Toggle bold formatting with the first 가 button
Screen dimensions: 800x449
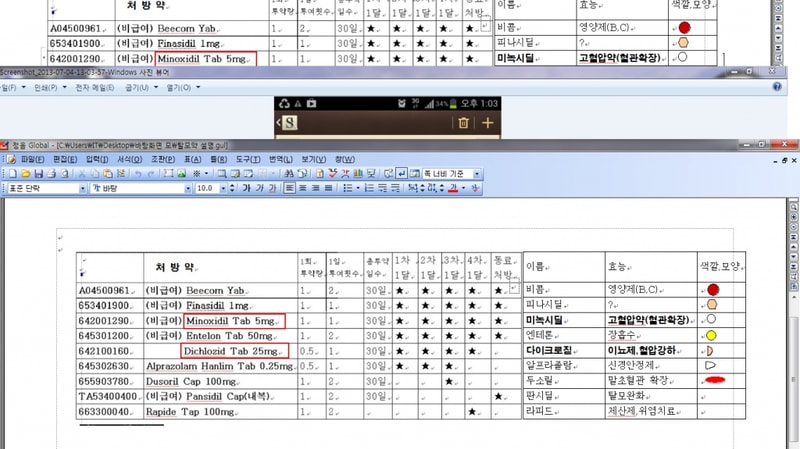[x=246, y=188]
